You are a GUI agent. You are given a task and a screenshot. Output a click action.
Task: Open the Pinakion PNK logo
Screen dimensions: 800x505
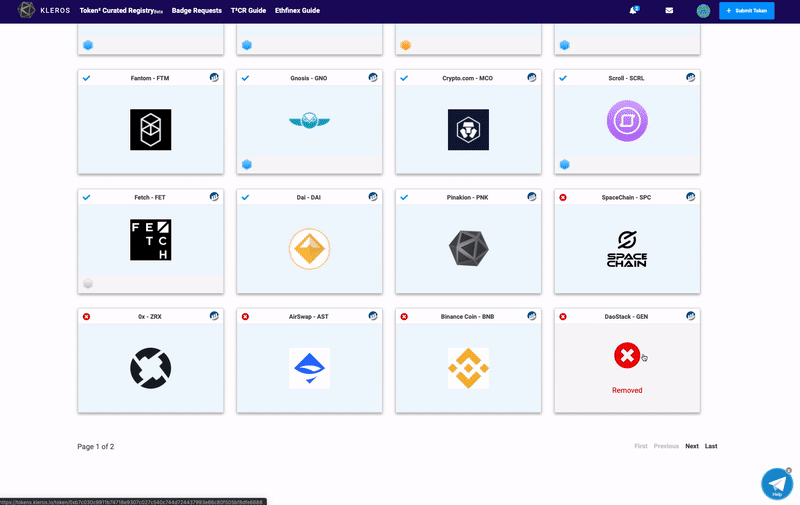point(468,248)
